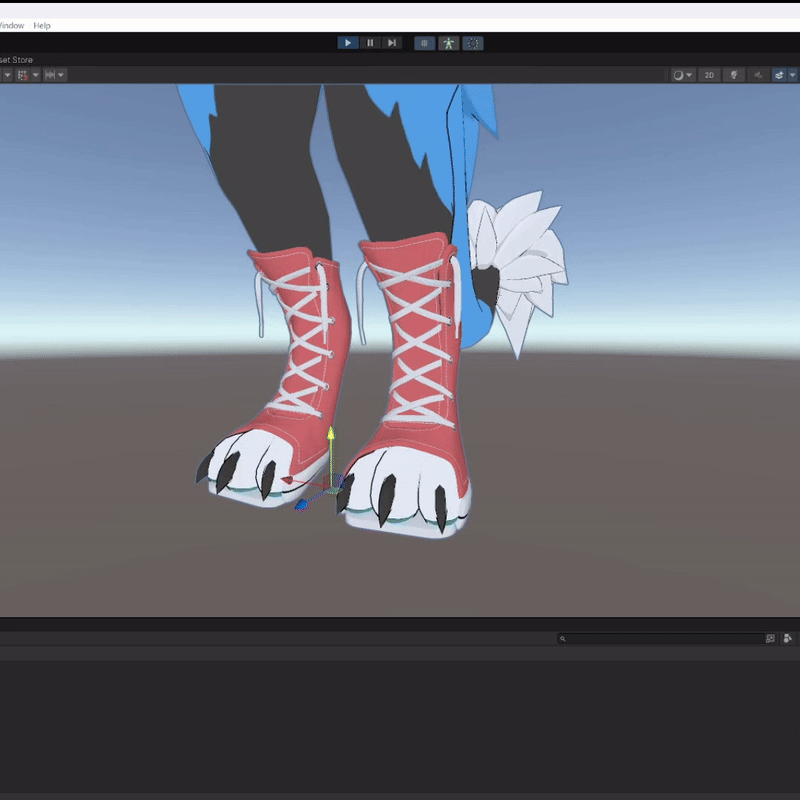Click the shading mode sphere icon
800x800 pixels.
678,75
